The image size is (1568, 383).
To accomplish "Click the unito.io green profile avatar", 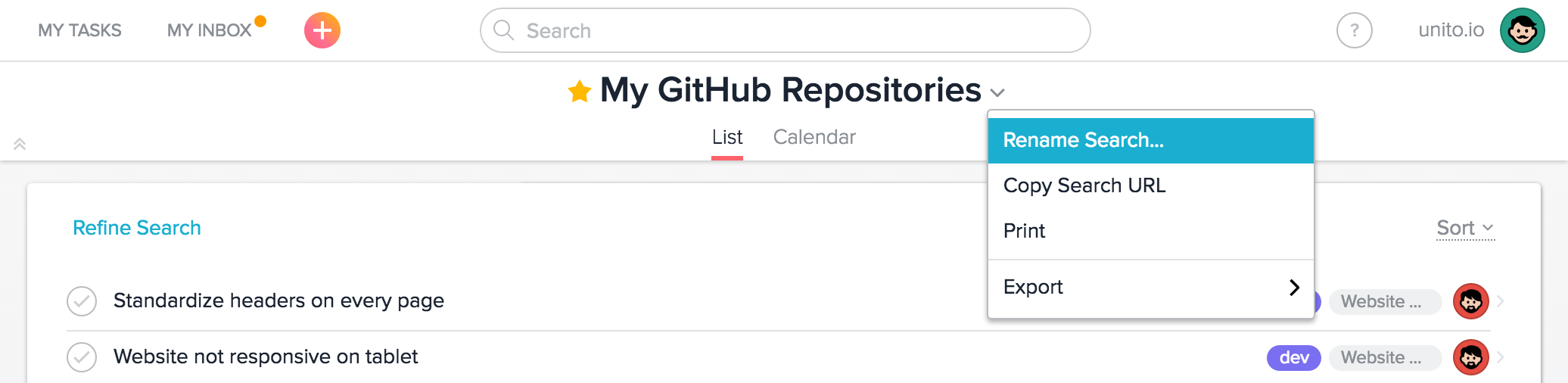I will pyautogui.click(x=1523, y=30).
